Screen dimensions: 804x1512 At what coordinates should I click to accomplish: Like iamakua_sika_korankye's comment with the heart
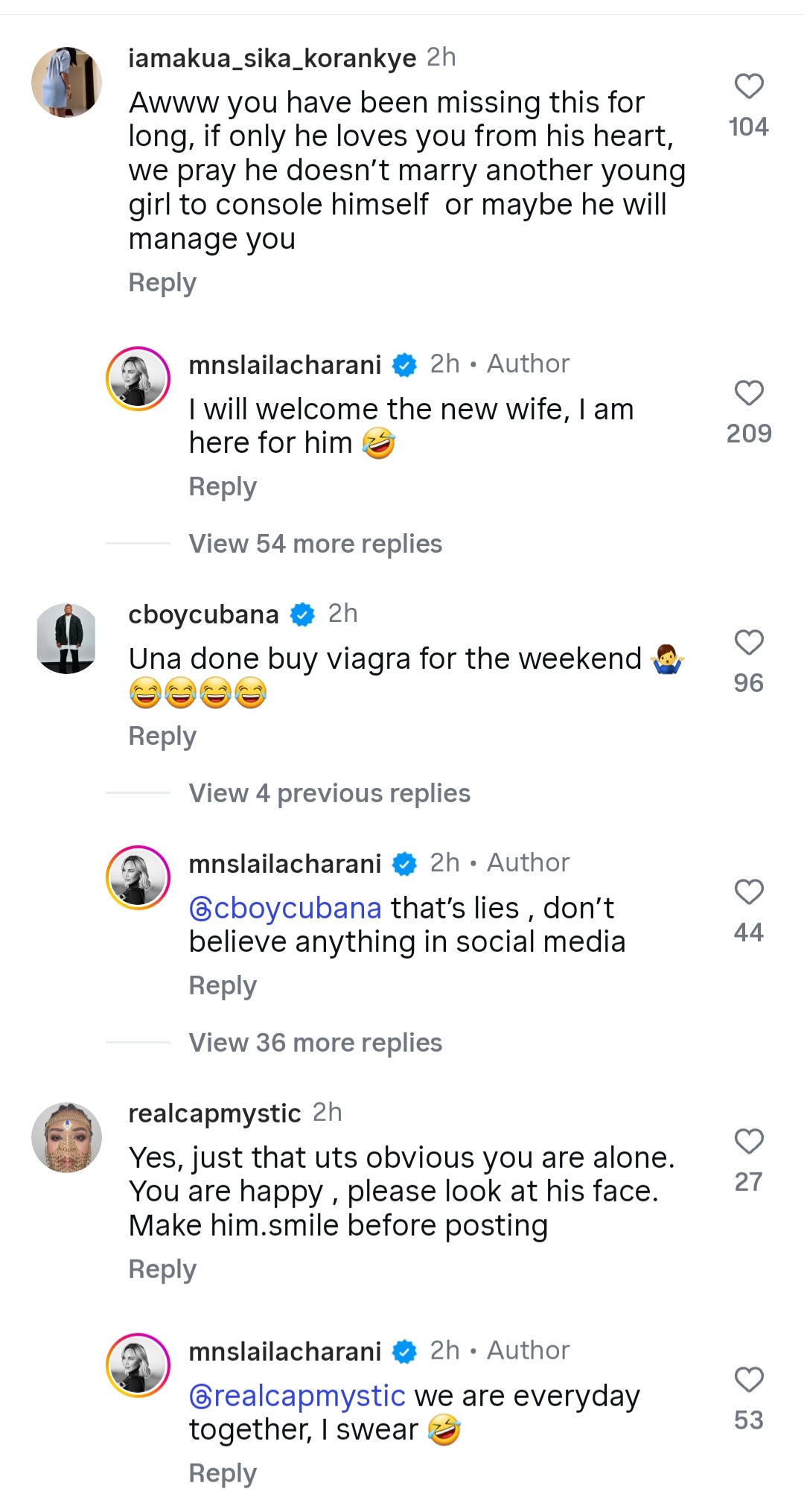coord(749,86)
